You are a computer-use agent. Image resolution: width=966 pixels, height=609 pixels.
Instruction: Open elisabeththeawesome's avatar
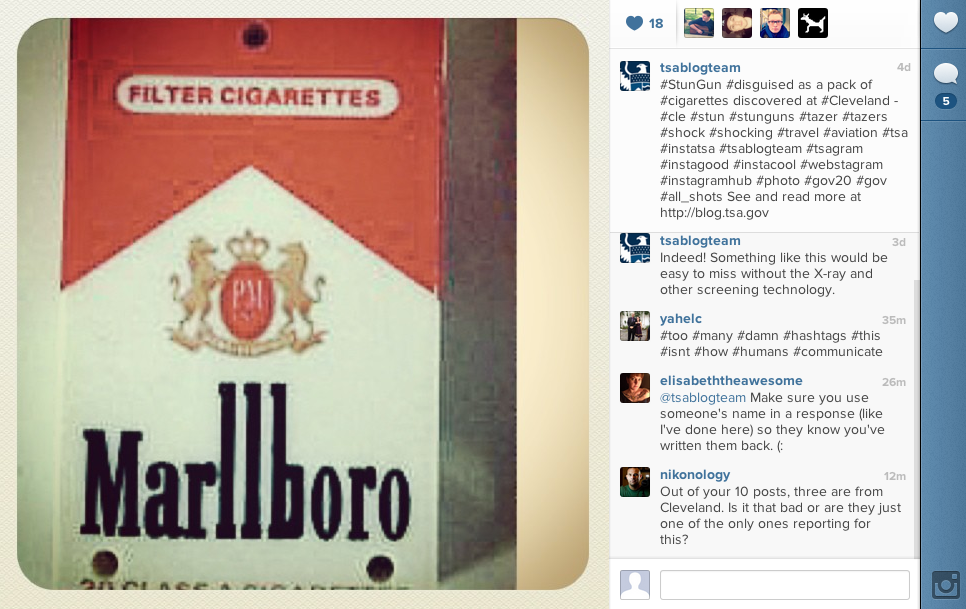635,388
